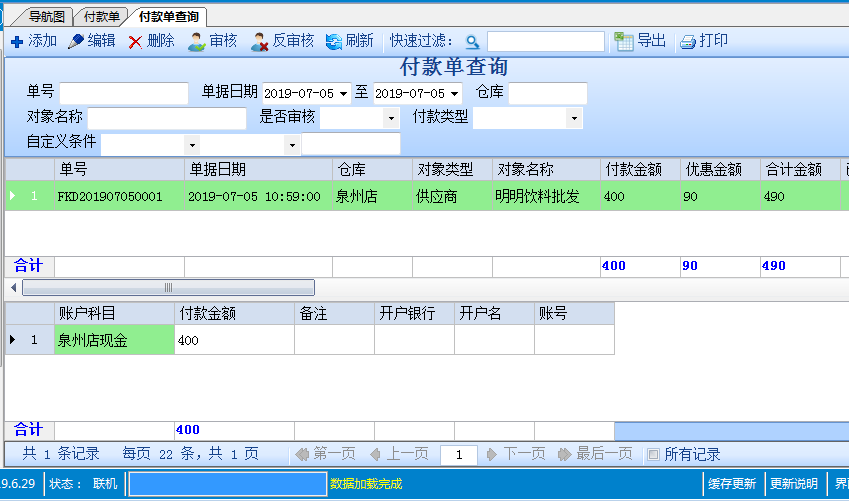Go to 上一页 previous page
849x501 pixels.
(x=399, y=454)
